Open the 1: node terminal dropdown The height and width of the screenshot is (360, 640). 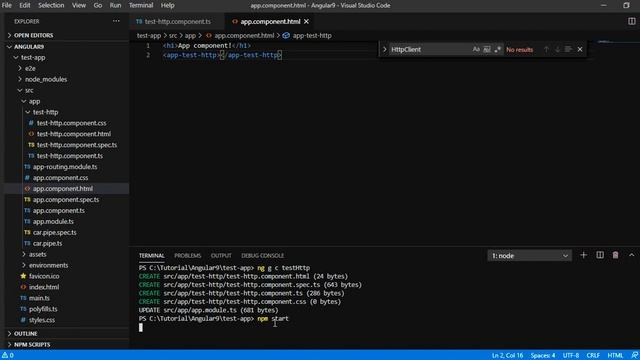pos(529,256)
